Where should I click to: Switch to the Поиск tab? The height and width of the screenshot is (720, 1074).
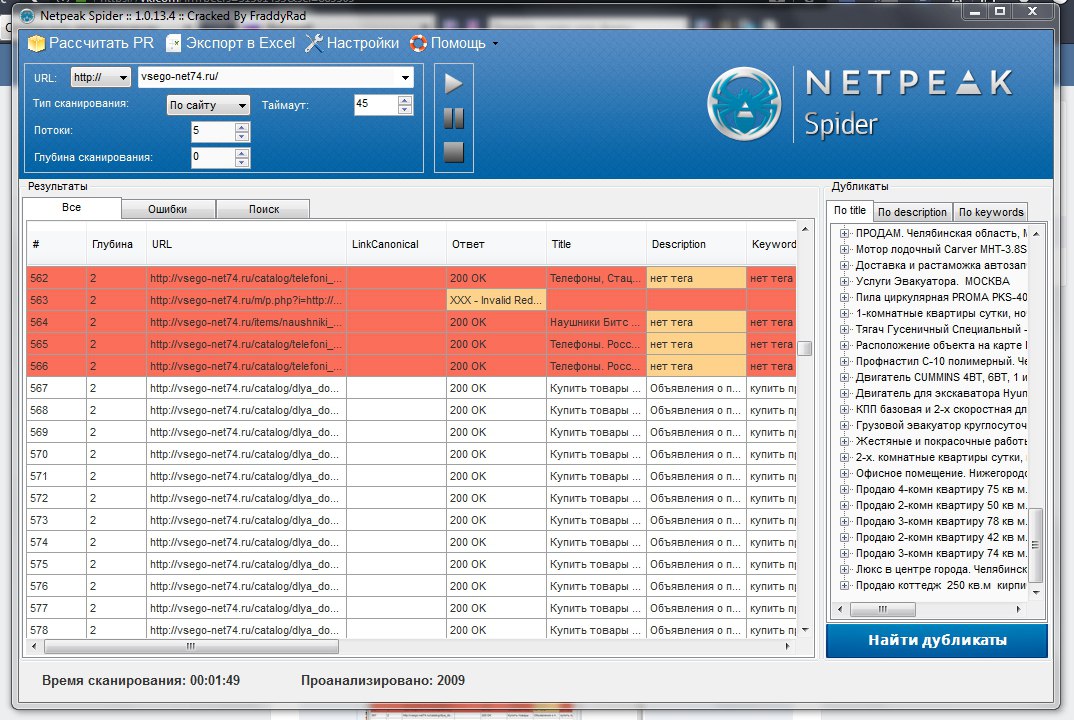click(264, 209)
